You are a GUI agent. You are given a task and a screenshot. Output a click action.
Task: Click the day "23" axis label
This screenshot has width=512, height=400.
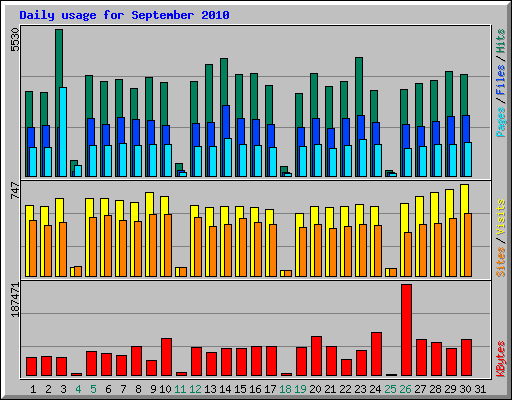click(360, 389)
